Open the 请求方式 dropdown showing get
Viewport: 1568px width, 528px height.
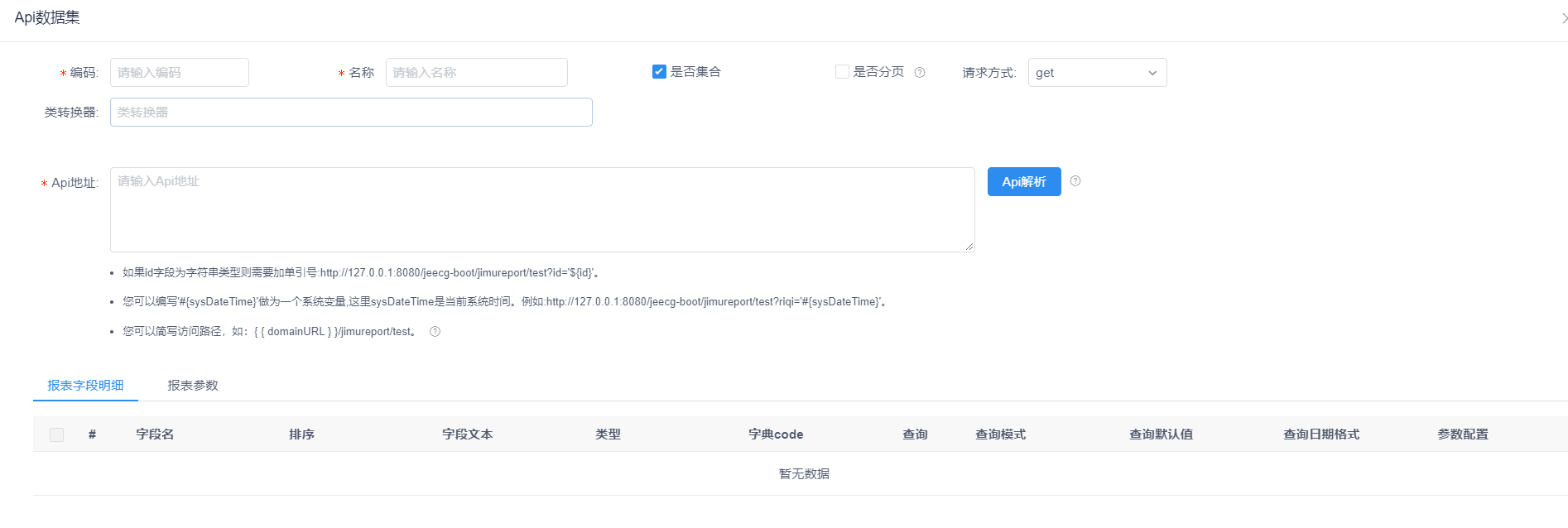coord(1097,72)
